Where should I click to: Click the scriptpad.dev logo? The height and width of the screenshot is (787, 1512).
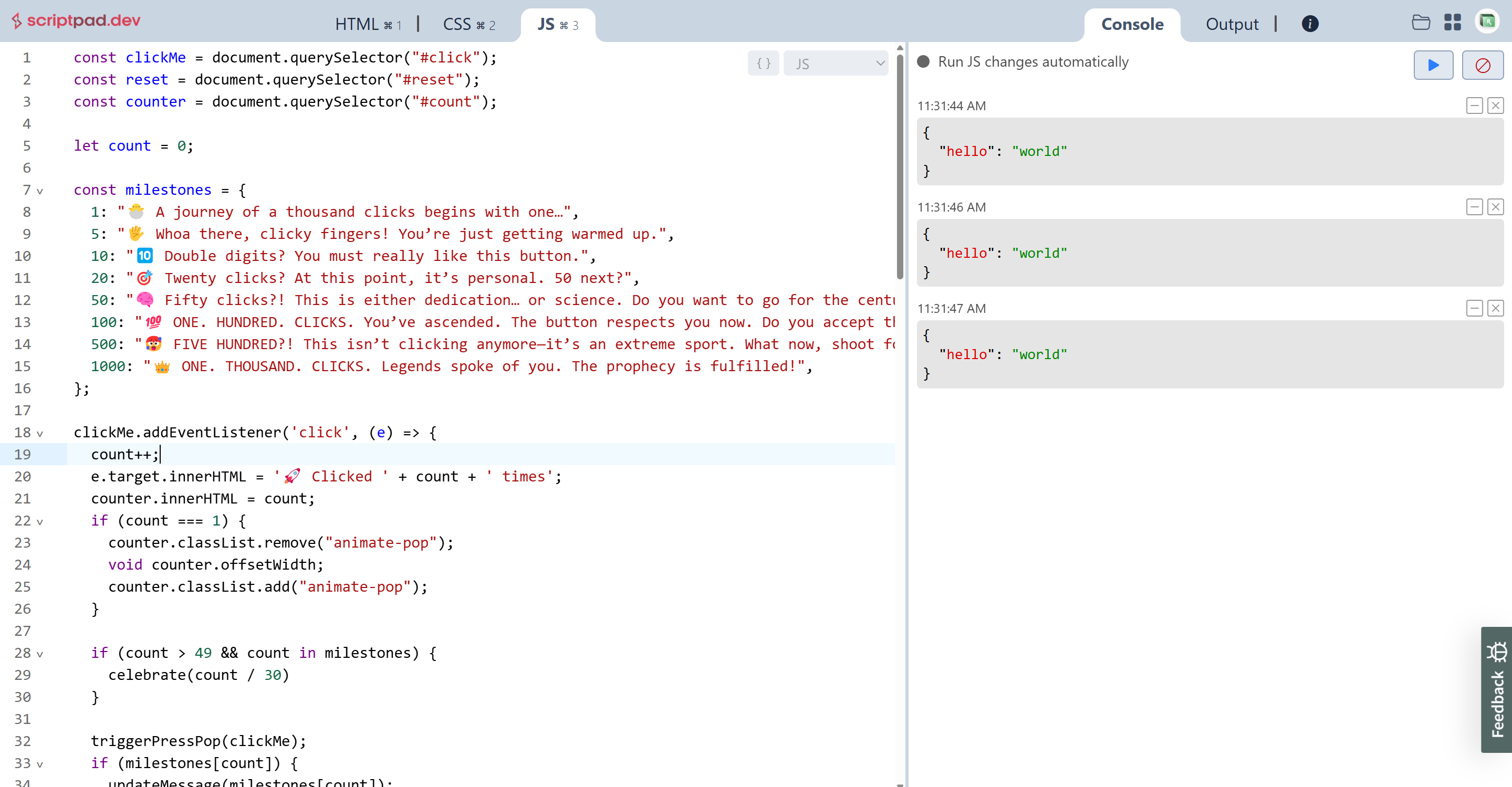pyautogui.click(x=76, y=20)
